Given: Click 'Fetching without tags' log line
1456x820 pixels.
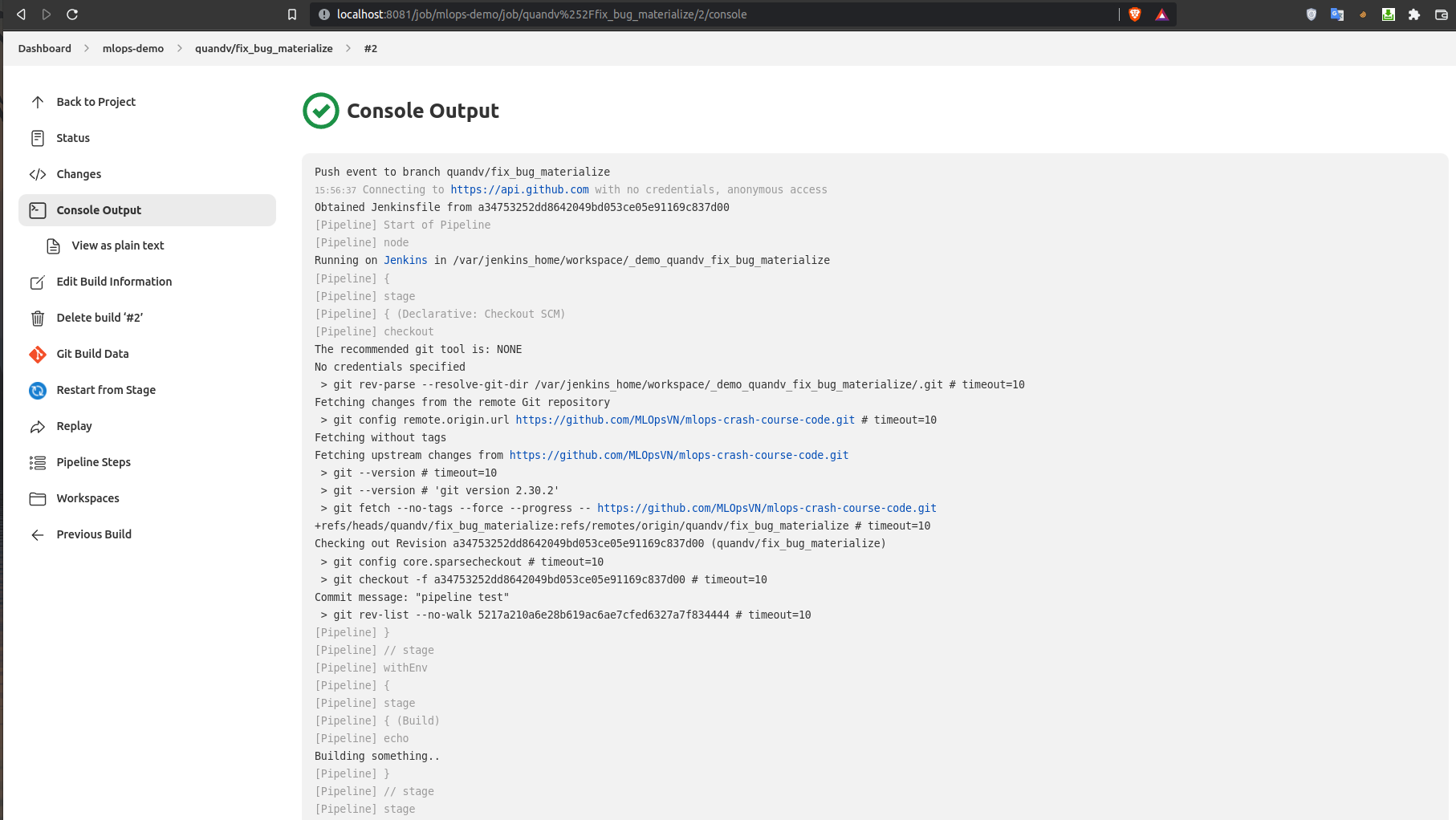Looking at the screenshot, I should coord(380,437).
